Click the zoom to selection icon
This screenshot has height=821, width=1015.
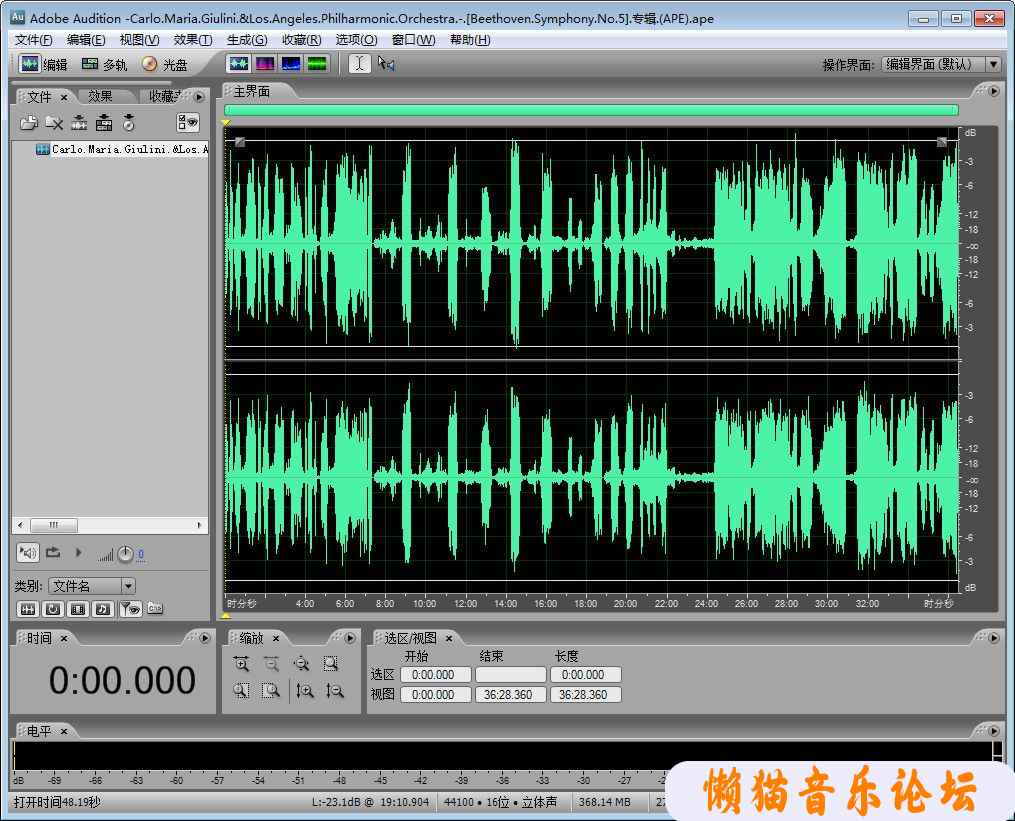tap(331, 664)
